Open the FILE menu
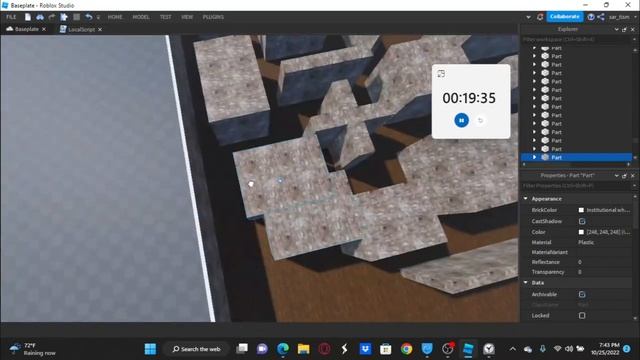The height and width of the screenshot is (360, 640). tap(11, 17)
